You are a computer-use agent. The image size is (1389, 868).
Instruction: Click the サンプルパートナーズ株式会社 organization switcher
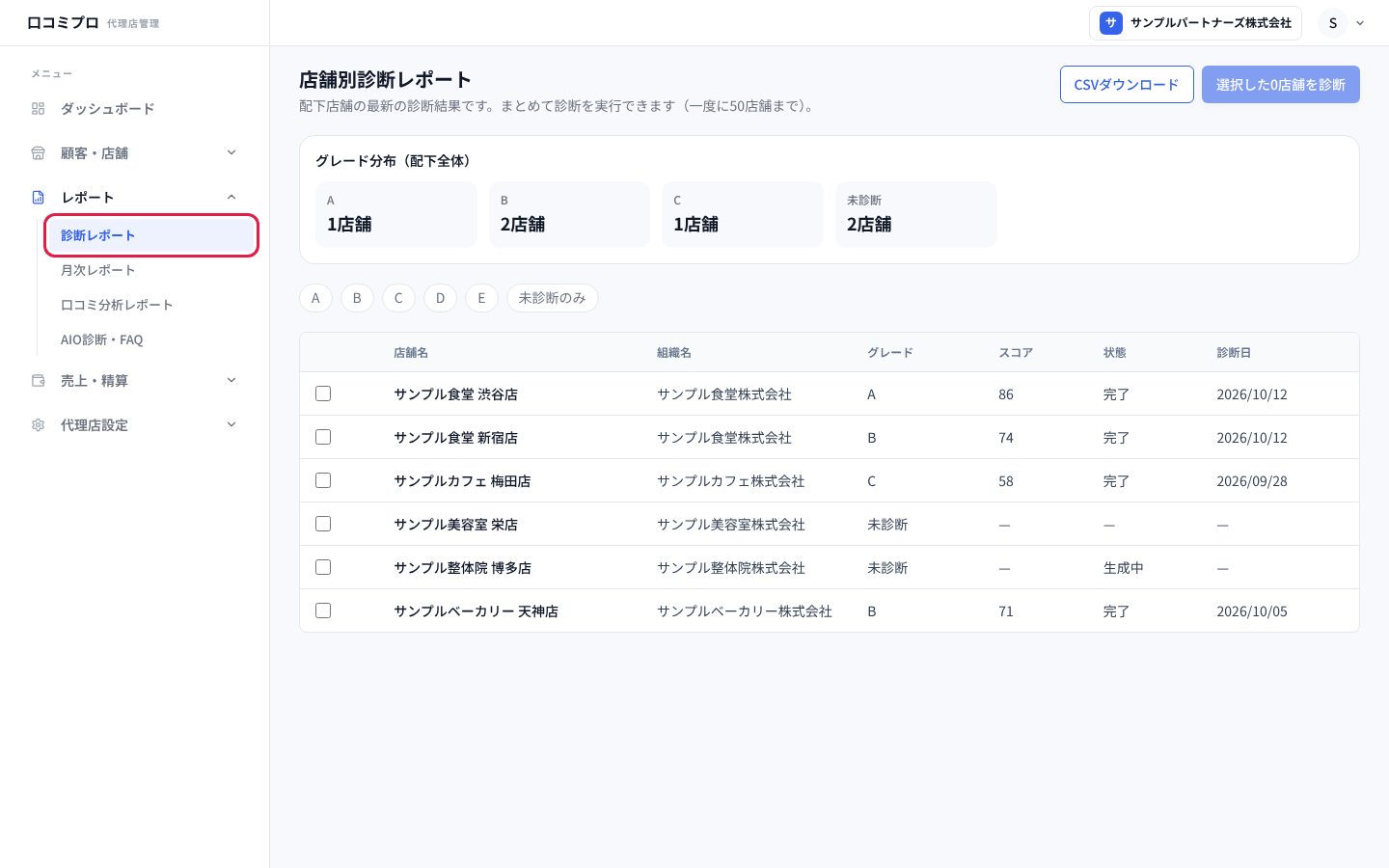1195,23
